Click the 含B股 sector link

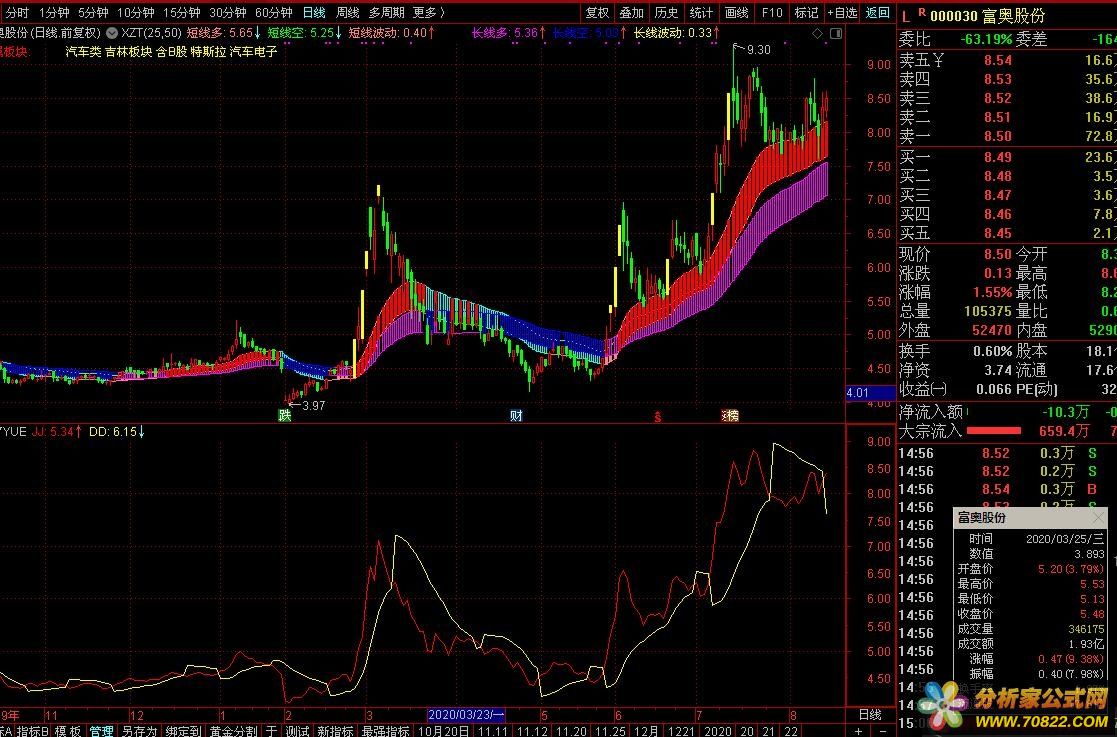tap(171, 51)
